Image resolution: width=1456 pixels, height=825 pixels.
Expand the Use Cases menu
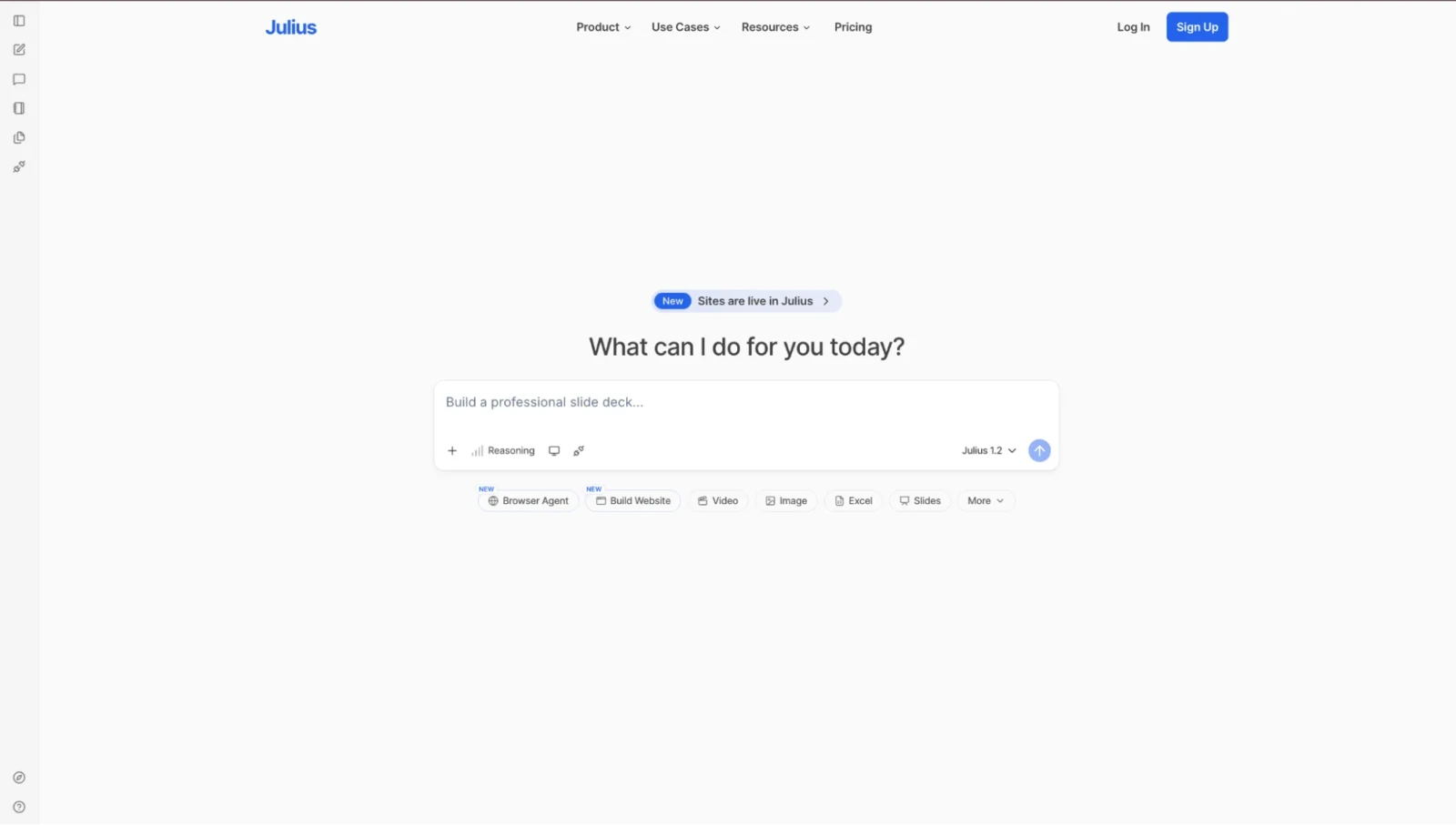point(686,27)
